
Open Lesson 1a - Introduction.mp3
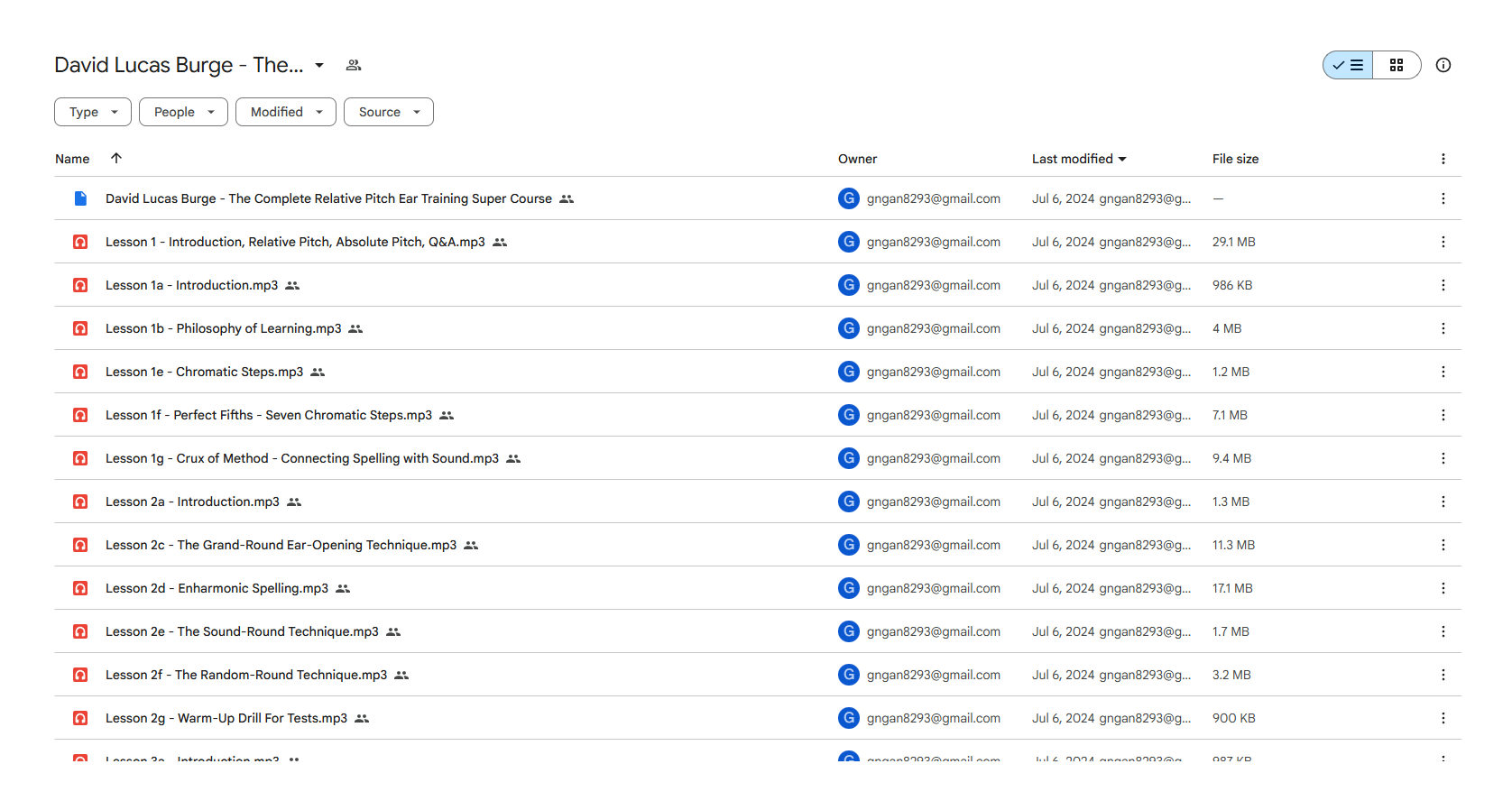[x=191, y=285]
